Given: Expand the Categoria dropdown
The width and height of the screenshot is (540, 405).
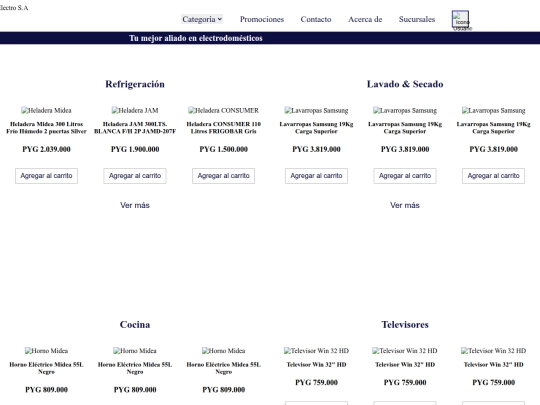Looking at the screenshot, I should (202, 19).
